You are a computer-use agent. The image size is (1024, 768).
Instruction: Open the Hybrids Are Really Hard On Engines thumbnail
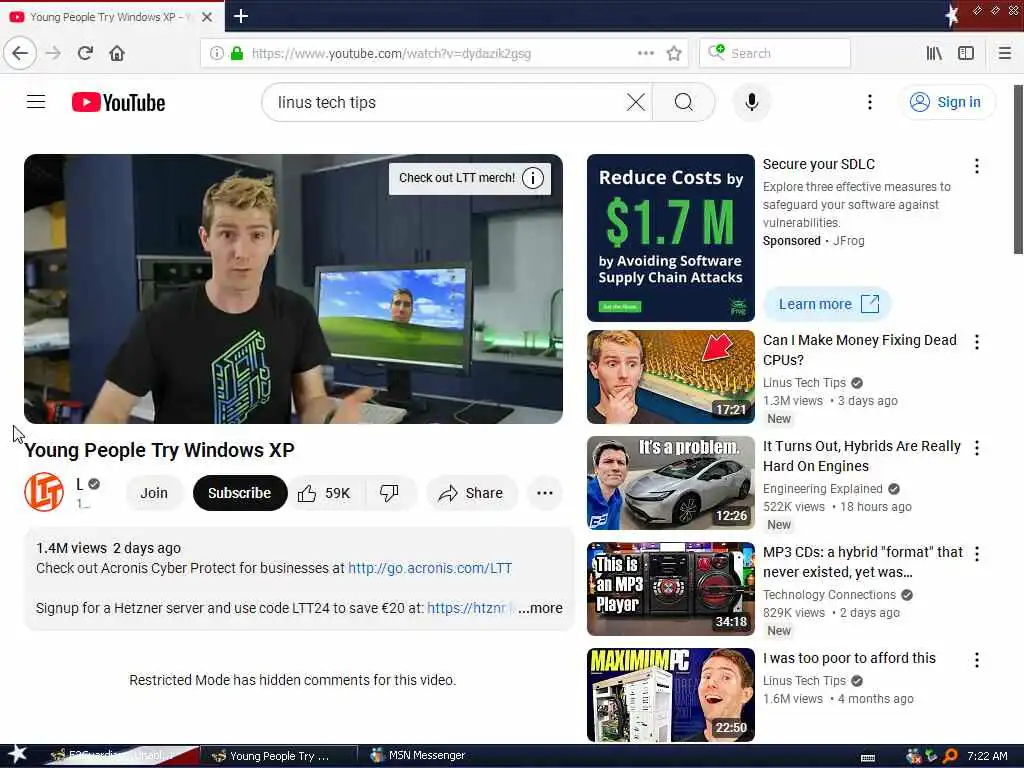point(671,483)
